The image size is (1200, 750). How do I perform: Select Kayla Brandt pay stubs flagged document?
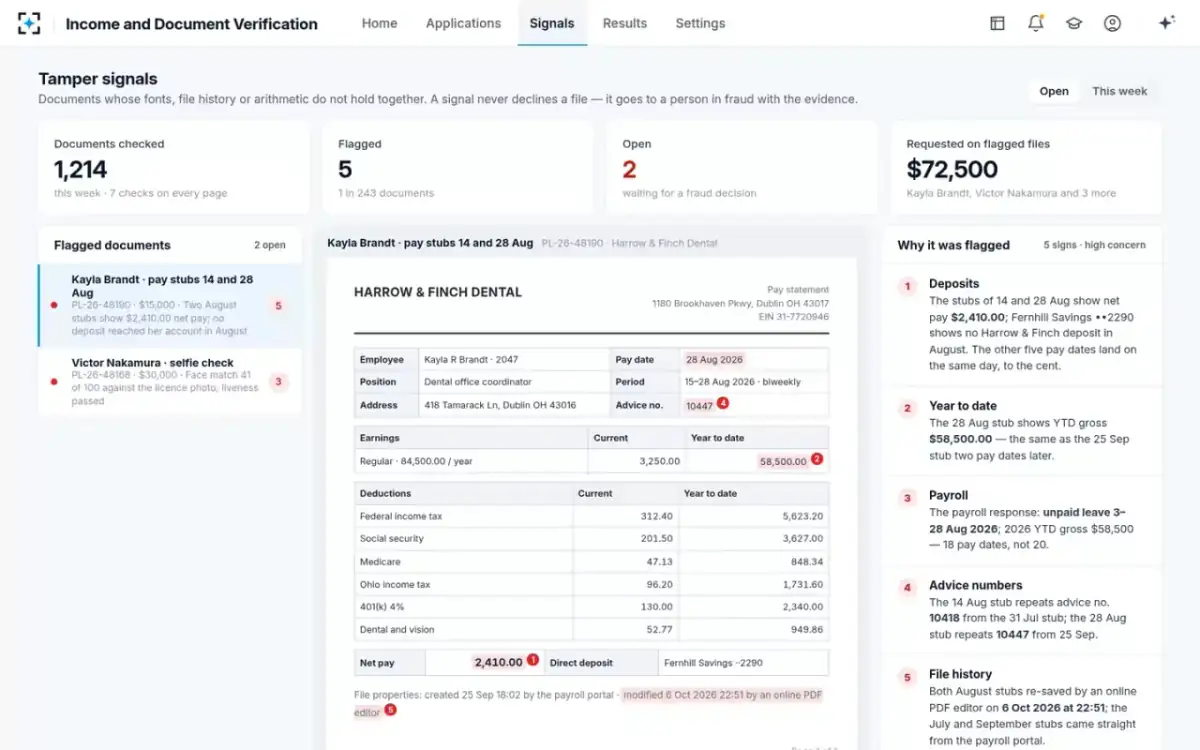pyautogui.click(x=170, y=305)
